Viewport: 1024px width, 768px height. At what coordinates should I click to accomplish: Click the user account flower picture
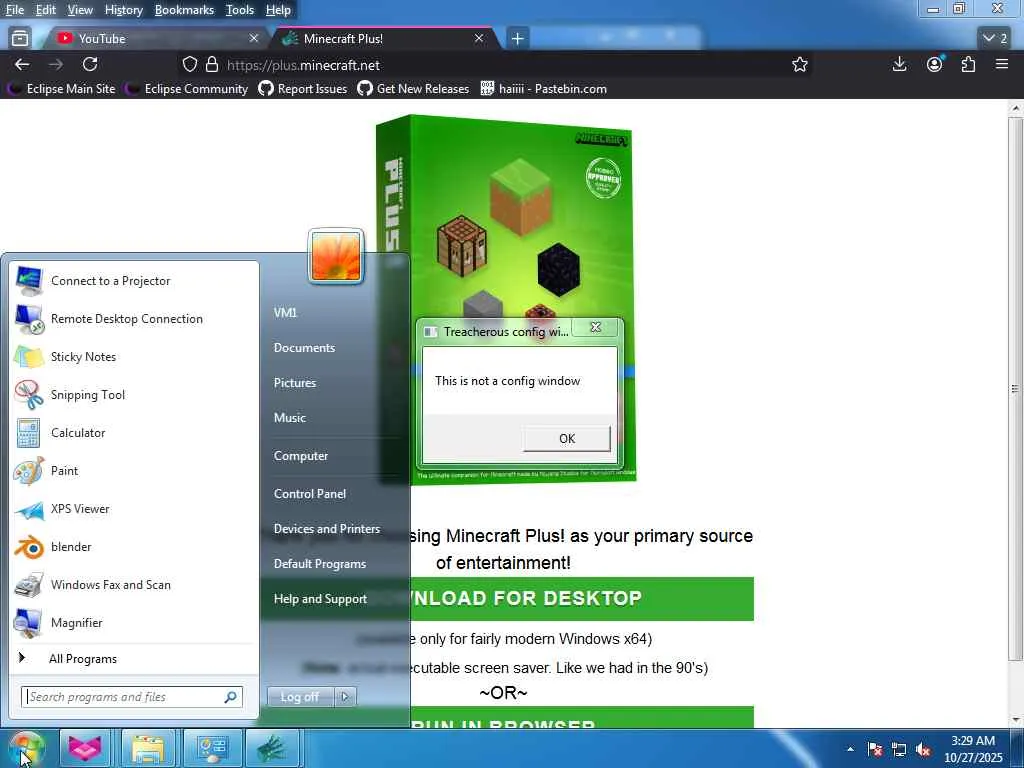(336, 257)
